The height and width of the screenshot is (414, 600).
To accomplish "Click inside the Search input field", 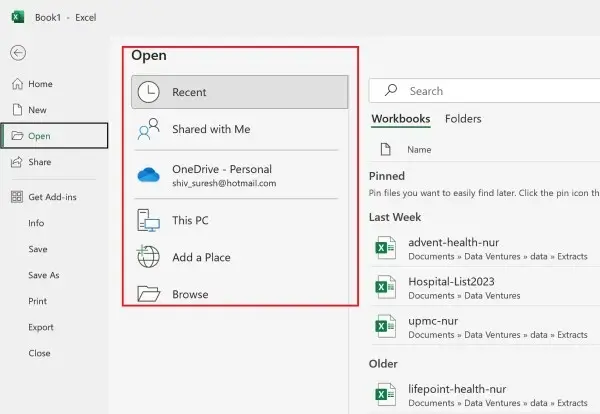I will (x=484, y=91).
